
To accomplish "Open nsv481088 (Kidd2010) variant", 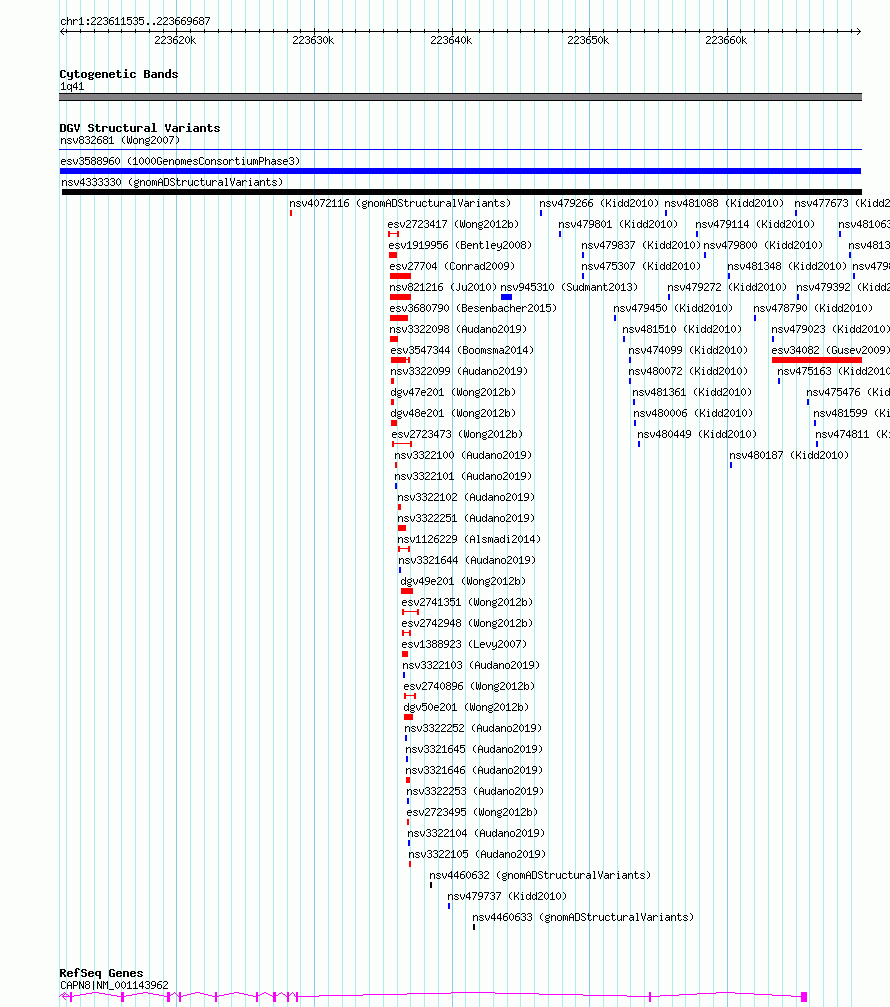I will tap(724, 203).
